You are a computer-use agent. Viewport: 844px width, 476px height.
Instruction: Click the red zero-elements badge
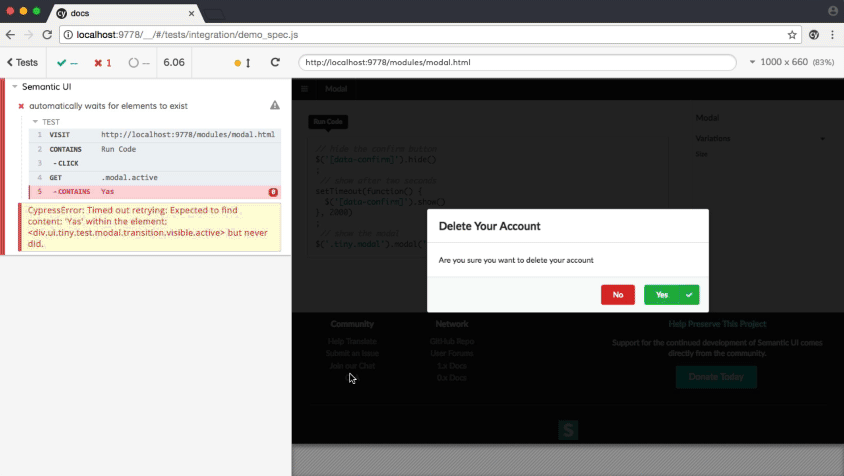[273, 192]
